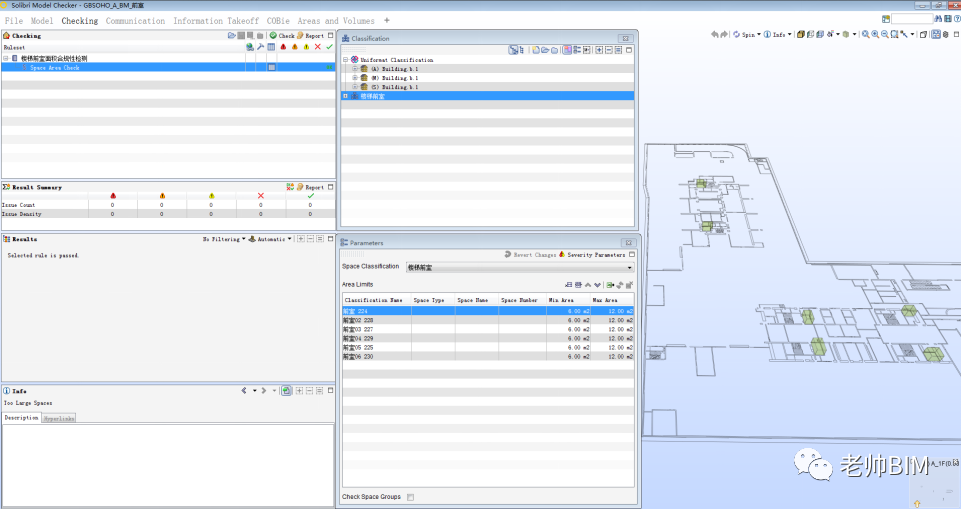Click the globe icon in Ruleset header
The height and width of the screenshot is (509, 961).
pyautogui.click(x=249, y=47)
